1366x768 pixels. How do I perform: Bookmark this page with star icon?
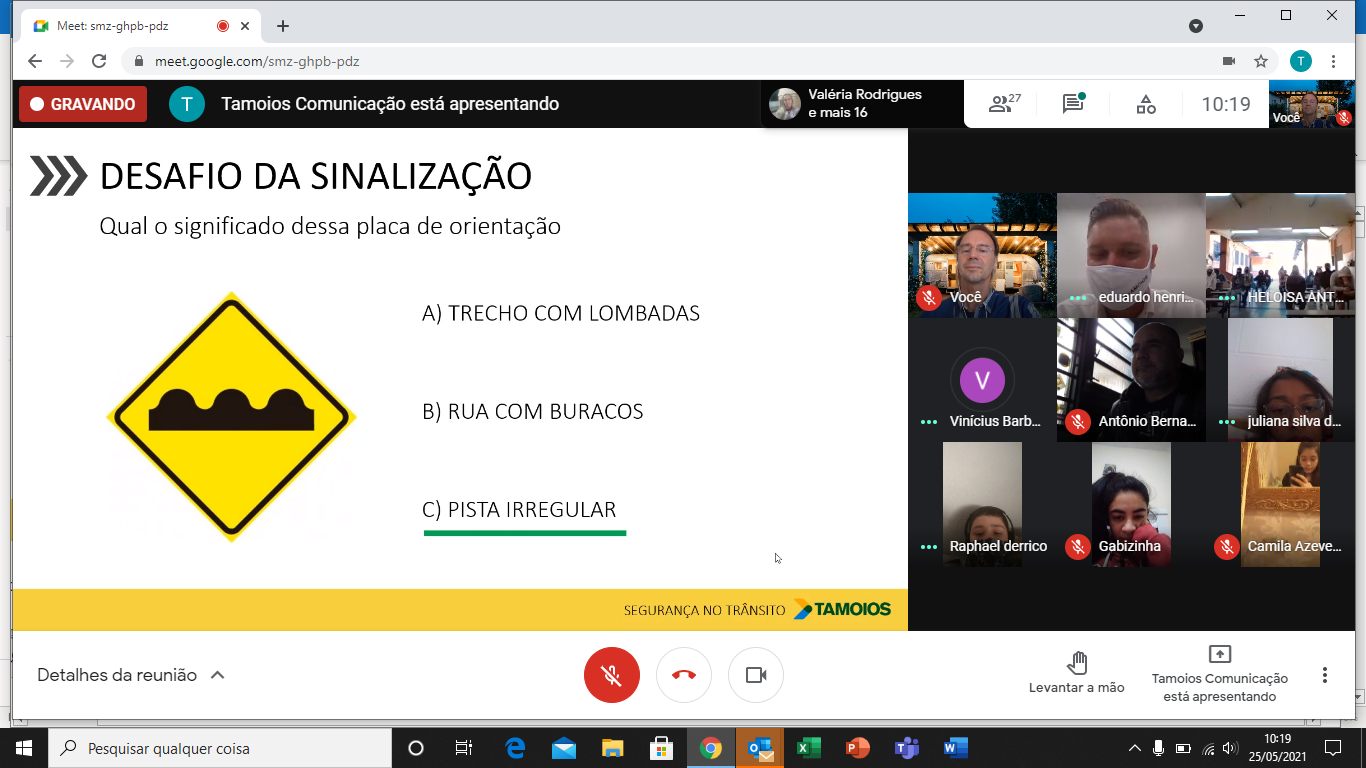pyautogui.click(x=1261, y=61)
